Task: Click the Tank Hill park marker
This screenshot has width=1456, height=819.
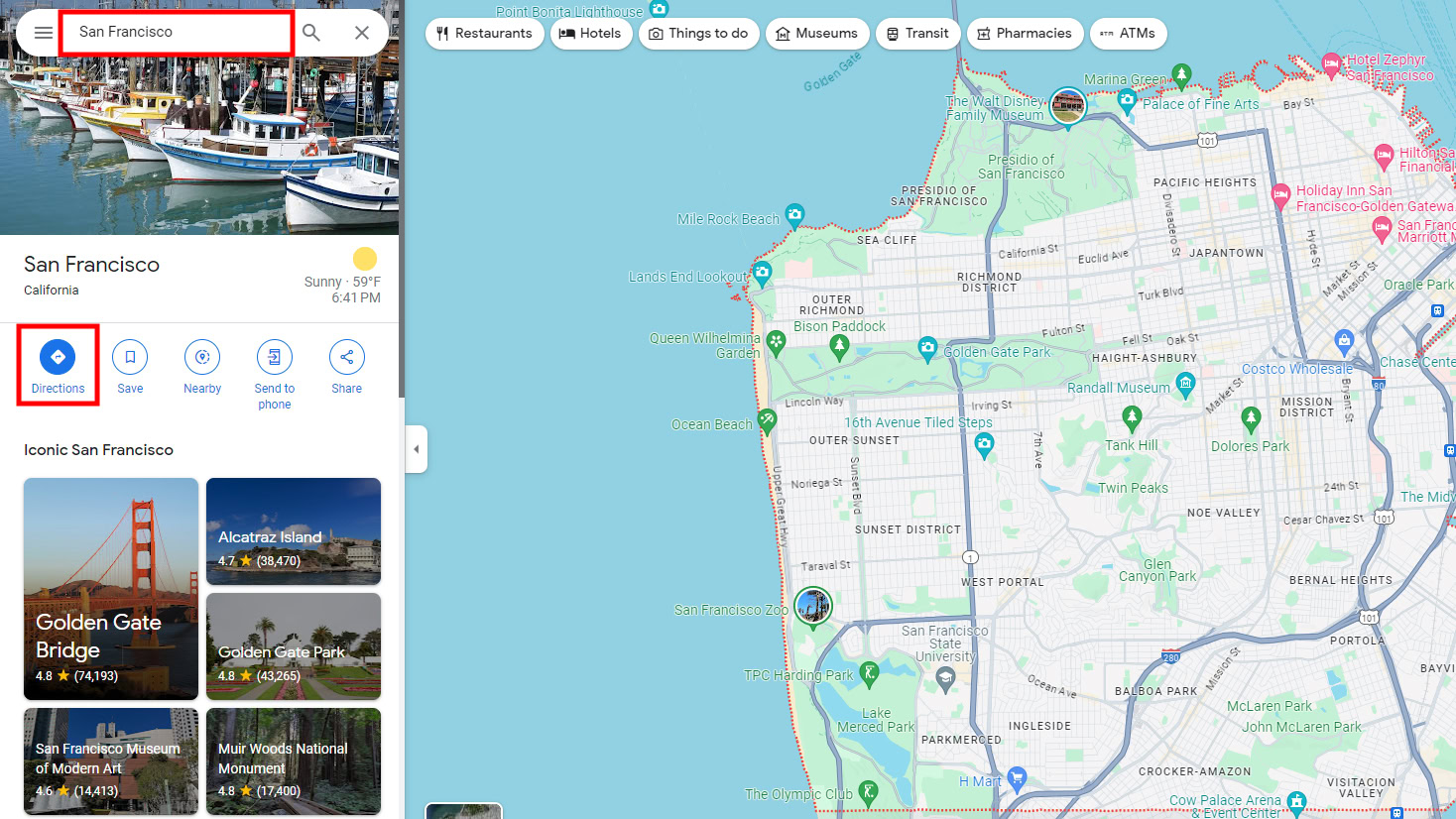Action: pyautogui.click(x=1132, y=417)
